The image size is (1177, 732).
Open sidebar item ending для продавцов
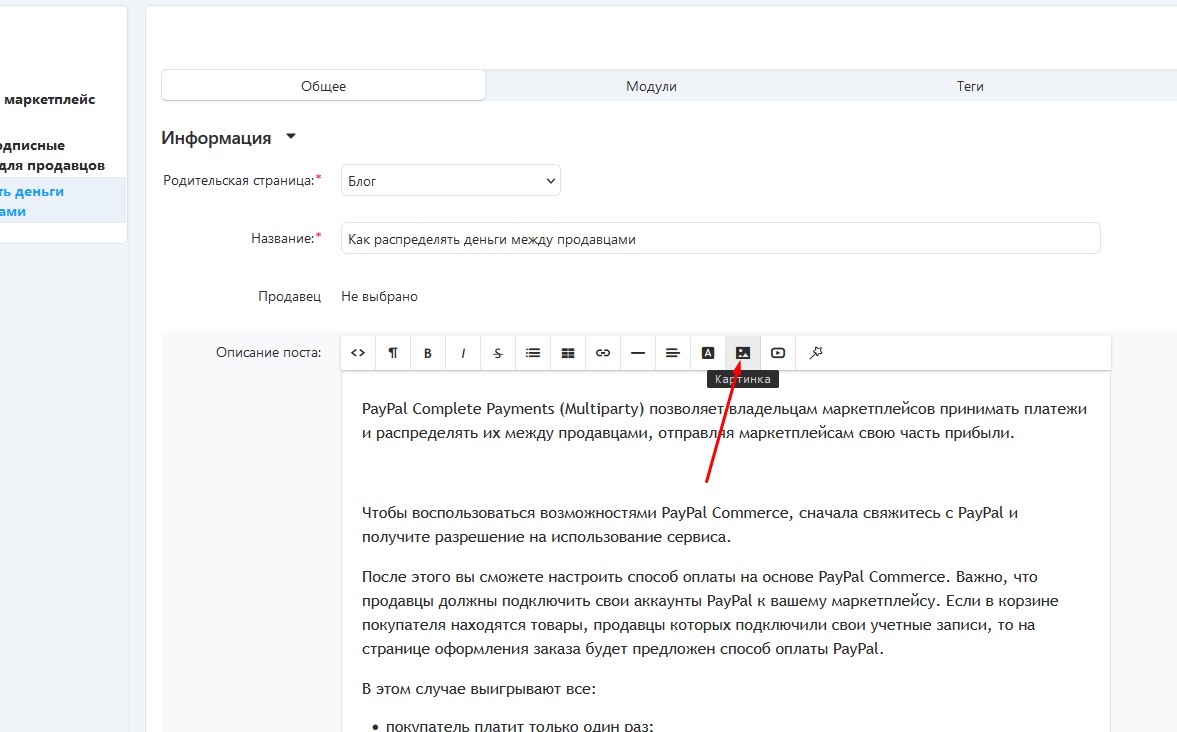tap(53, 155)
